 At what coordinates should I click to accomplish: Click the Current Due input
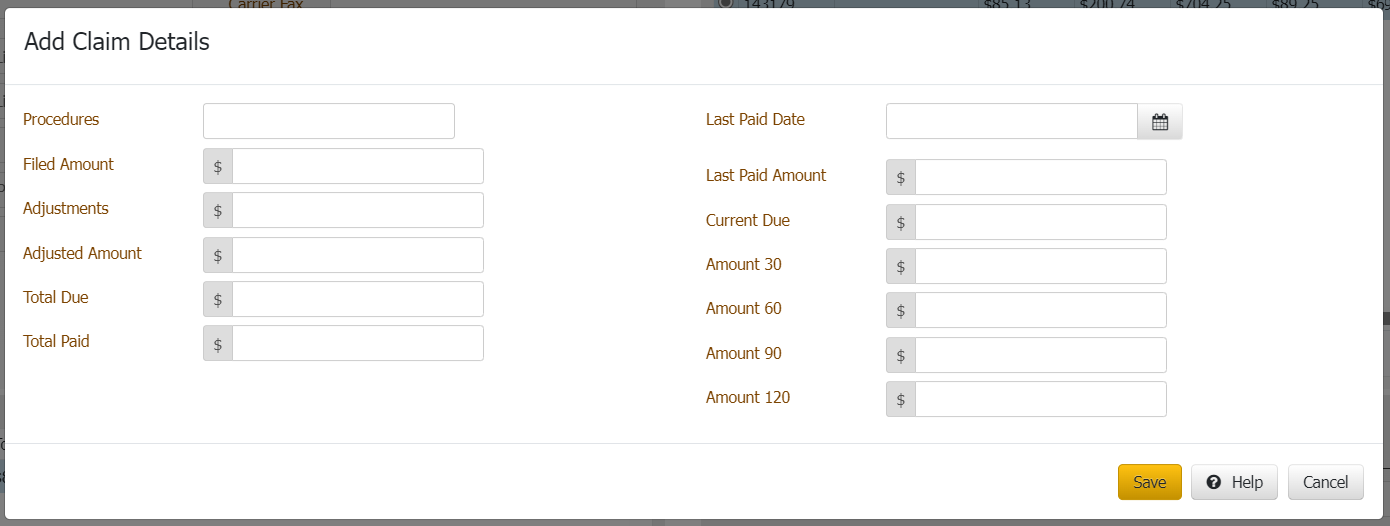(x=1040, y=222)
